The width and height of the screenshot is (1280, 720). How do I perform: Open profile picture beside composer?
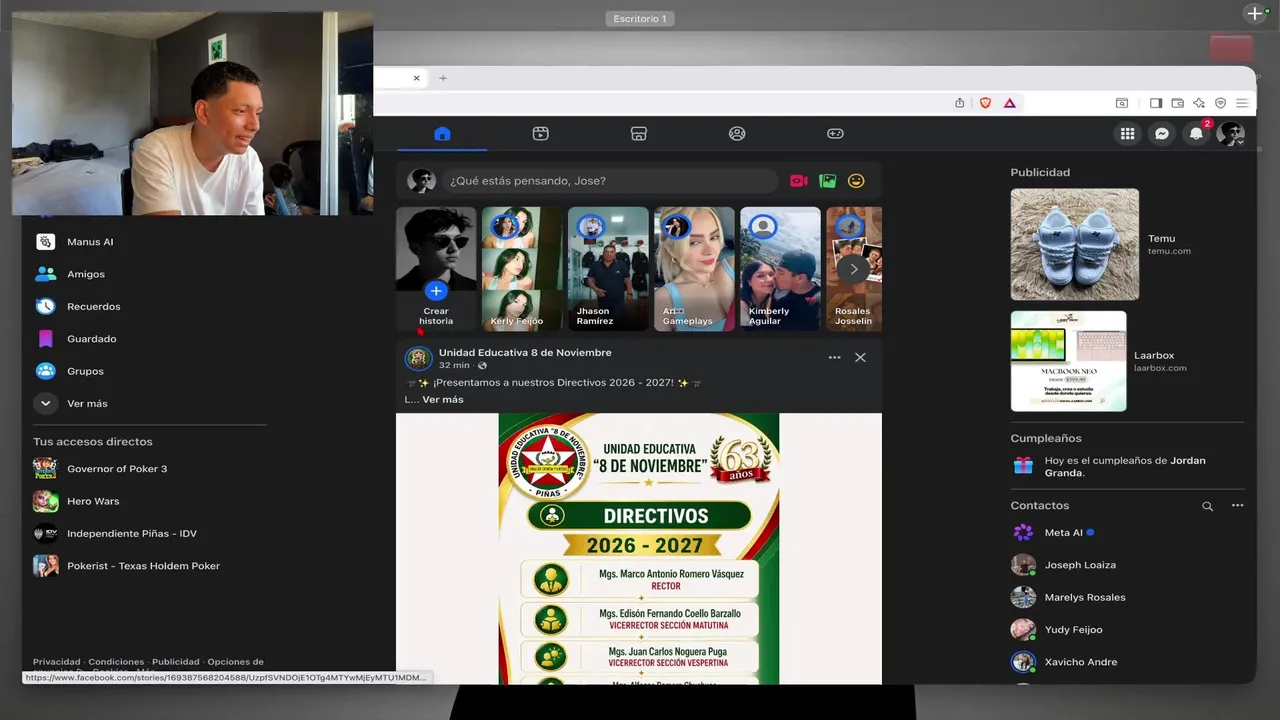[x=422, y=181]
